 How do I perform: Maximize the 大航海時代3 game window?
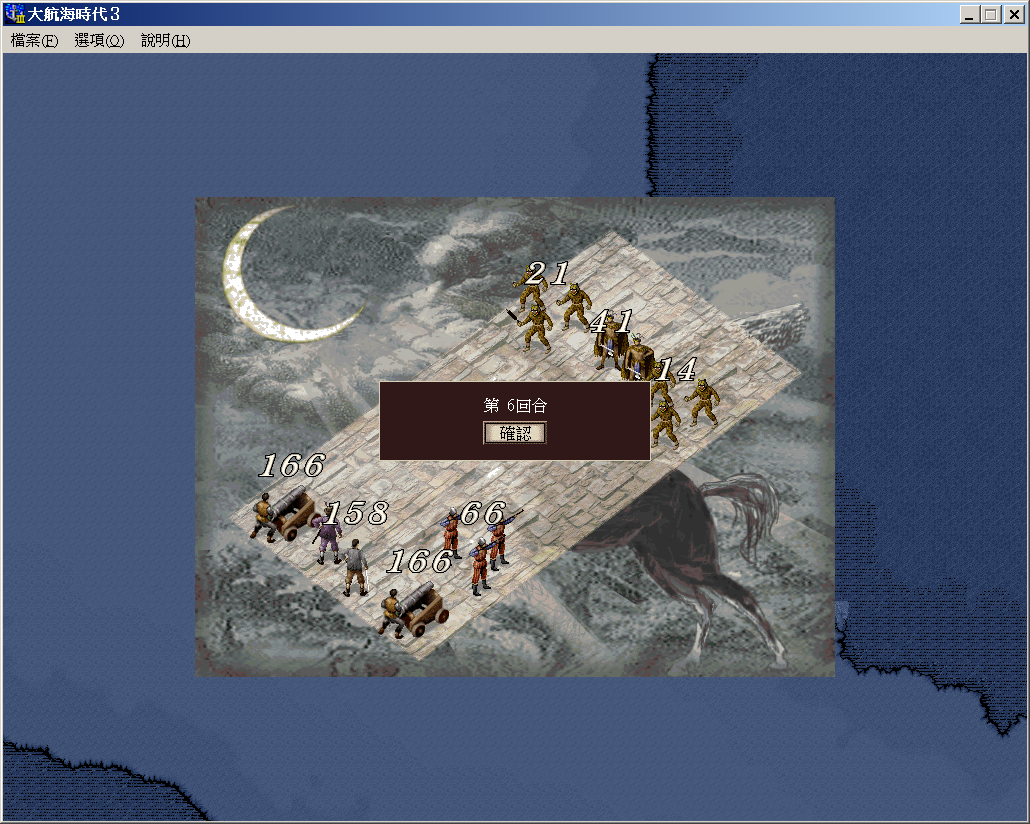point(990,14)
